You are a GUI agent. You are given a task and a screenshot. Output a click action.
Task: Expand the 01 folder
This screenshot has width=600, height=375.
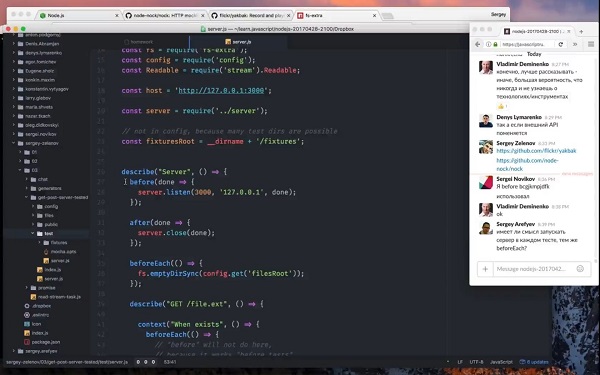20,152
